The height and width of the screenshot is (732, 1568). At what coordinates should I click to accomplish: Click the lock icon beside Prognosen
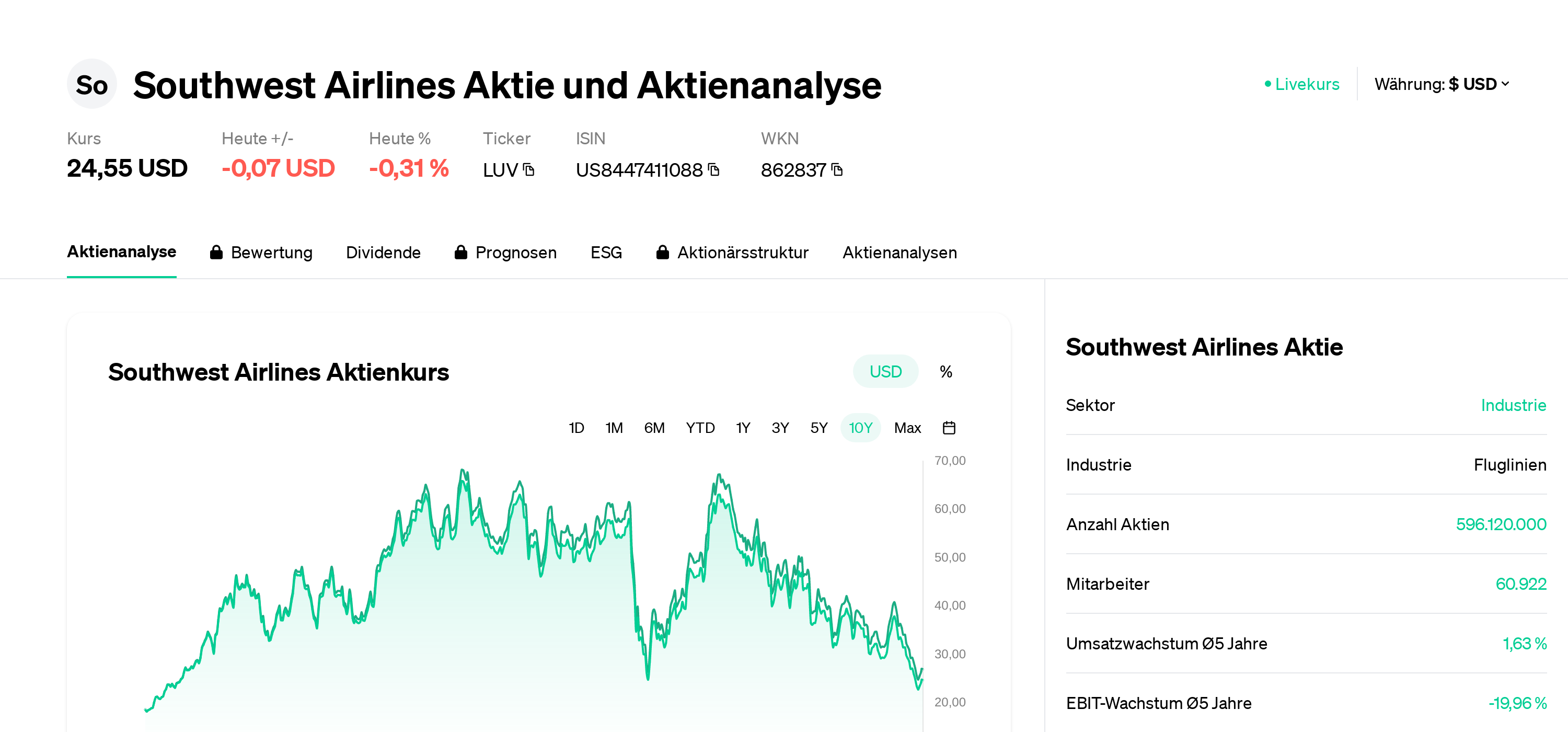pos(461,252)
